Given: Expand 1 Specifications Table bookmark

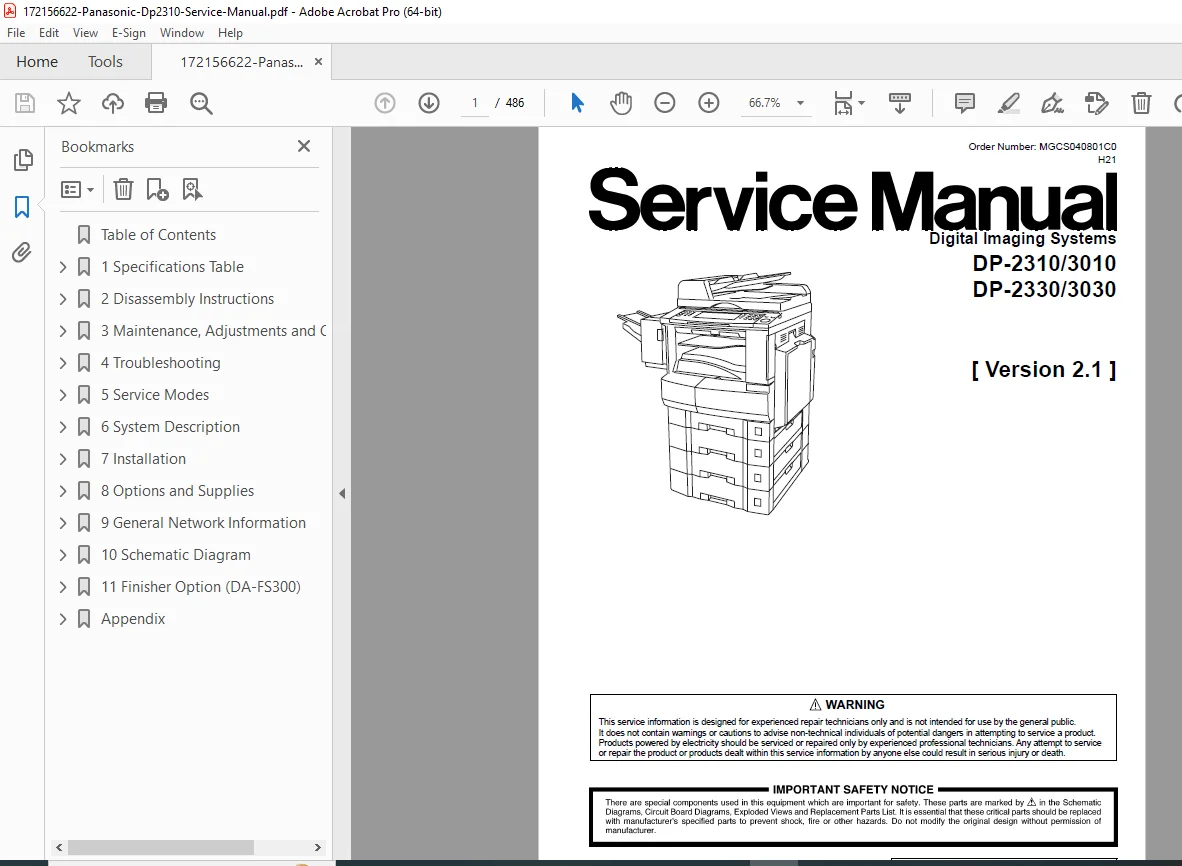Looking at the screenshot, I should coord(63,267).
